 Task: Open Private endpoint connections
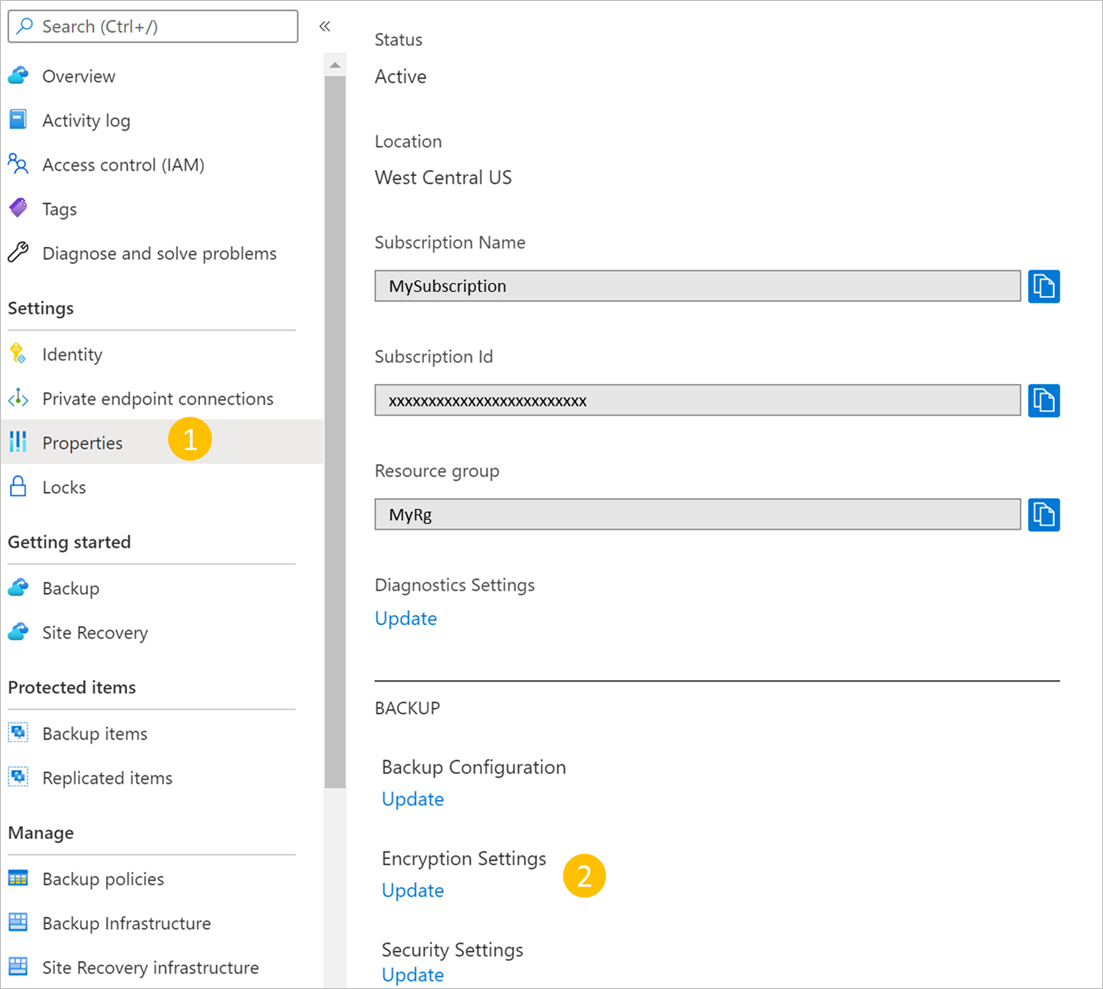157,399
